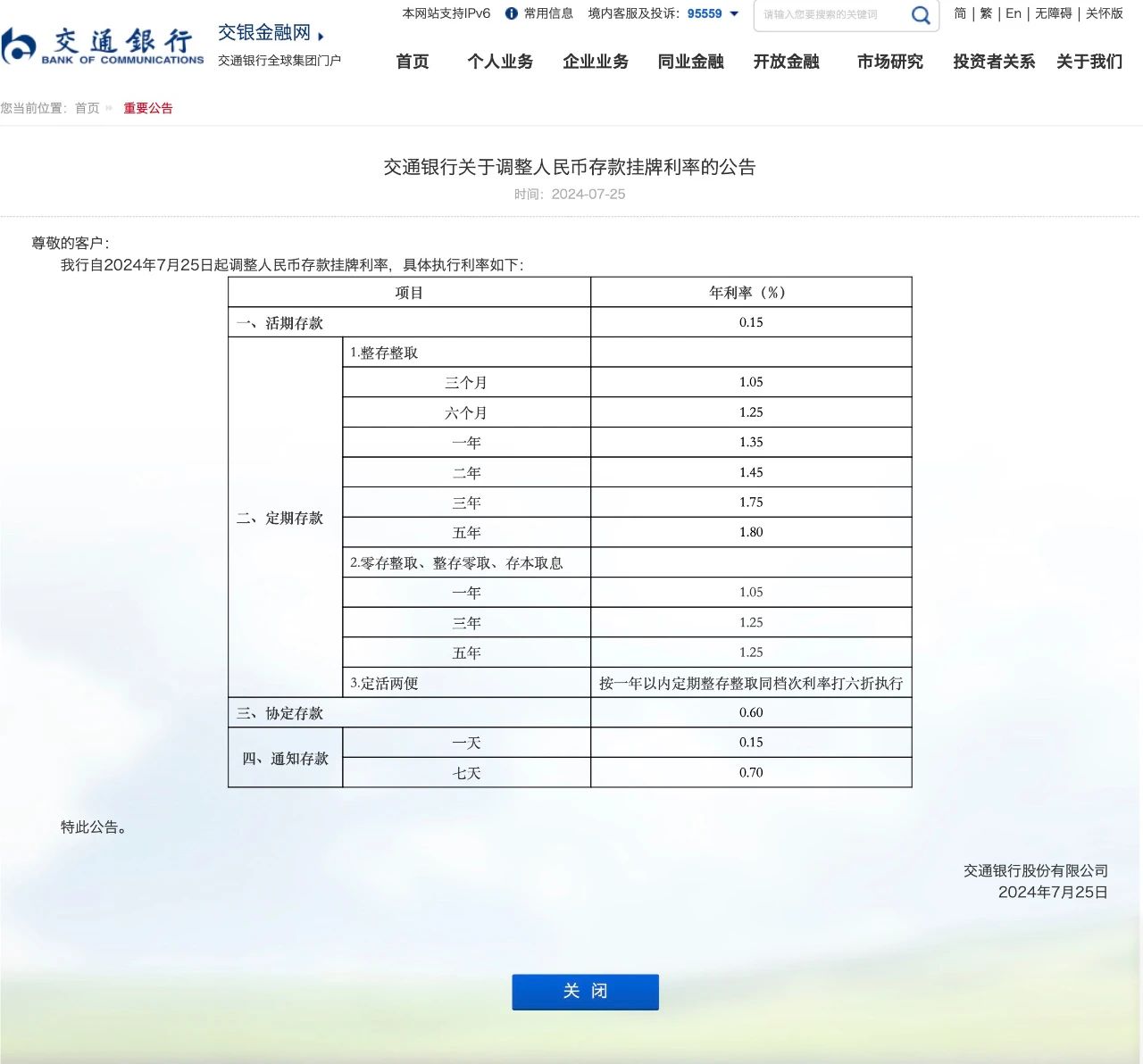Click the Bank of Communications logo
Image resolution: width=1143 pixels, height=1064 pixels.
(x=103, y=46)
